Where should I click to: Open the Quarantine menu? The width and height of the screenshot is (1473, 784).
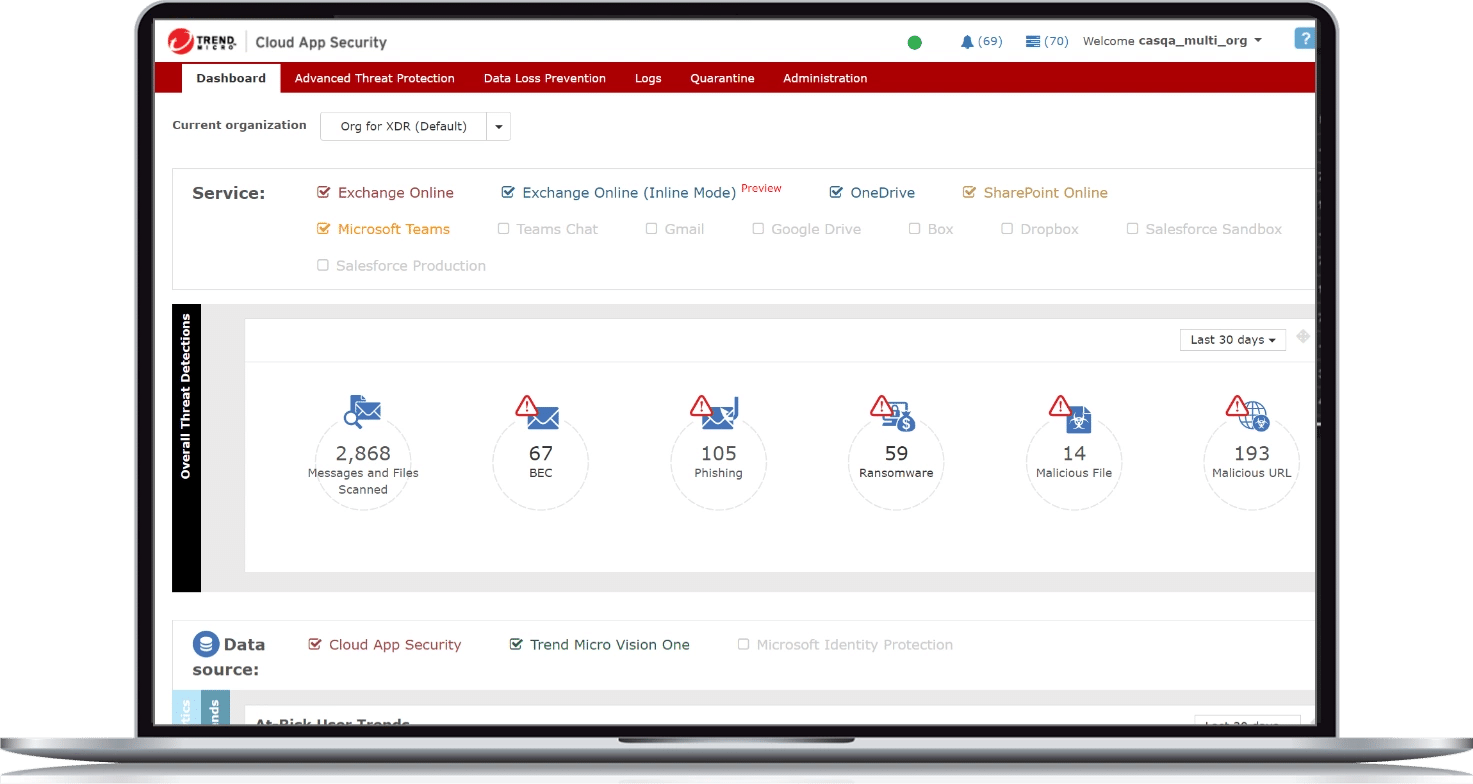click(722, 78)
